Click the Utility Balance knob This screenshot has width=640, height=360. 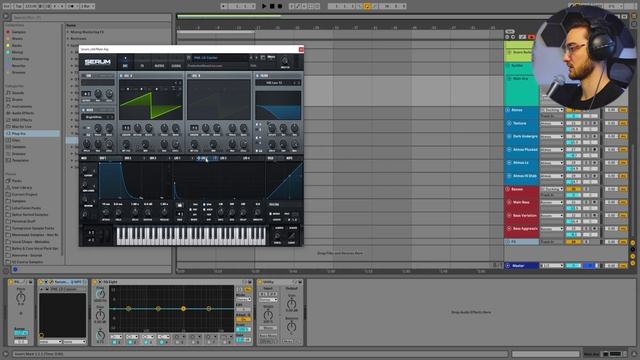pyautogui.click(x=291, y=327)
